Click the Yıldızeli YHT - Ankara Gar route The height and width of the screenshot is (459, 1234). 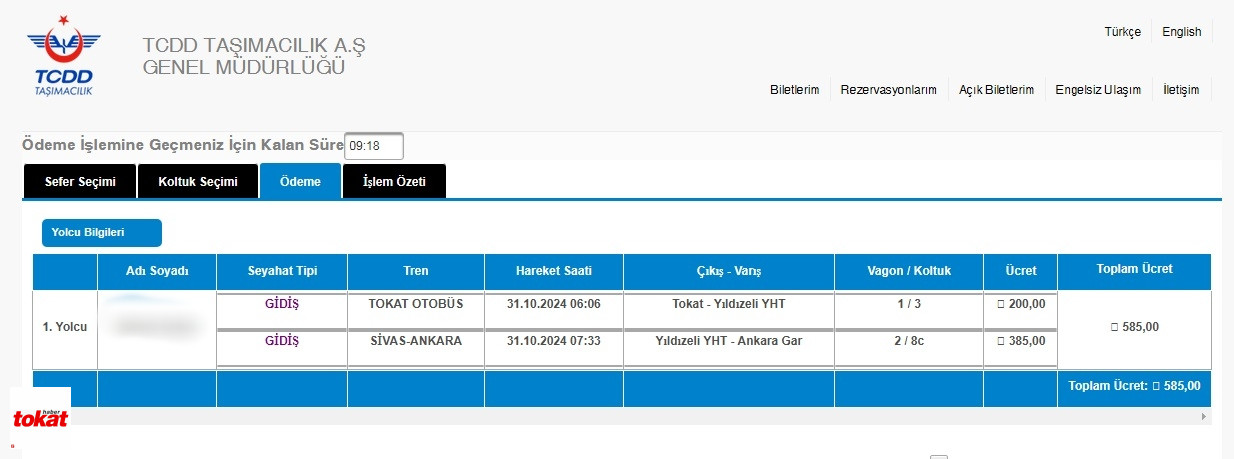[x=729, y=341]
